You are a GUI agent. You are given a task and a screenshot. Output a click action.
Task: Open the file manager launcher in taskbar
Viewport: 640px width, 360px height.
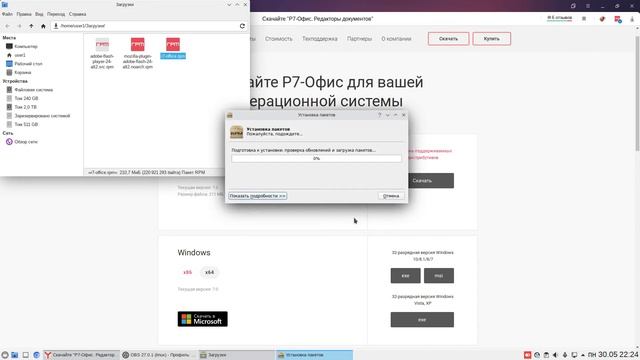click(x=15, y=355)
